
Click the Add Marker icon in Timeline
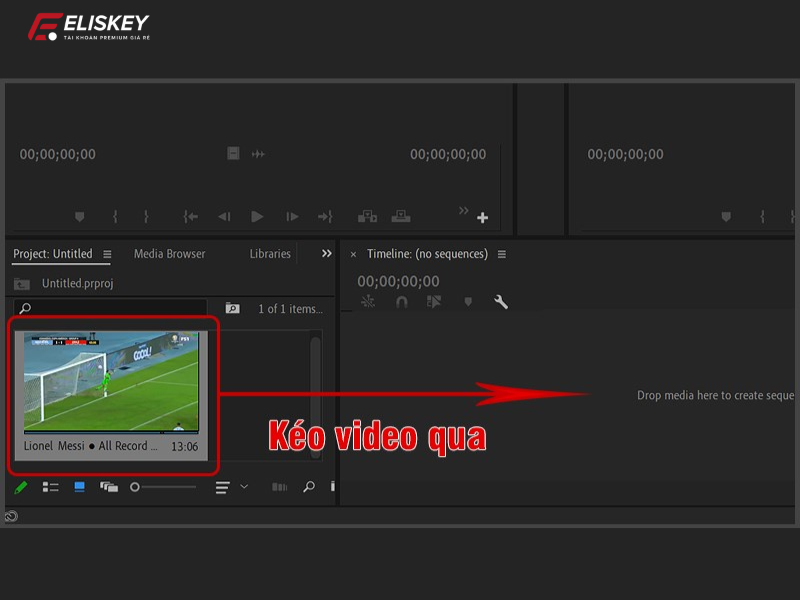468,304
